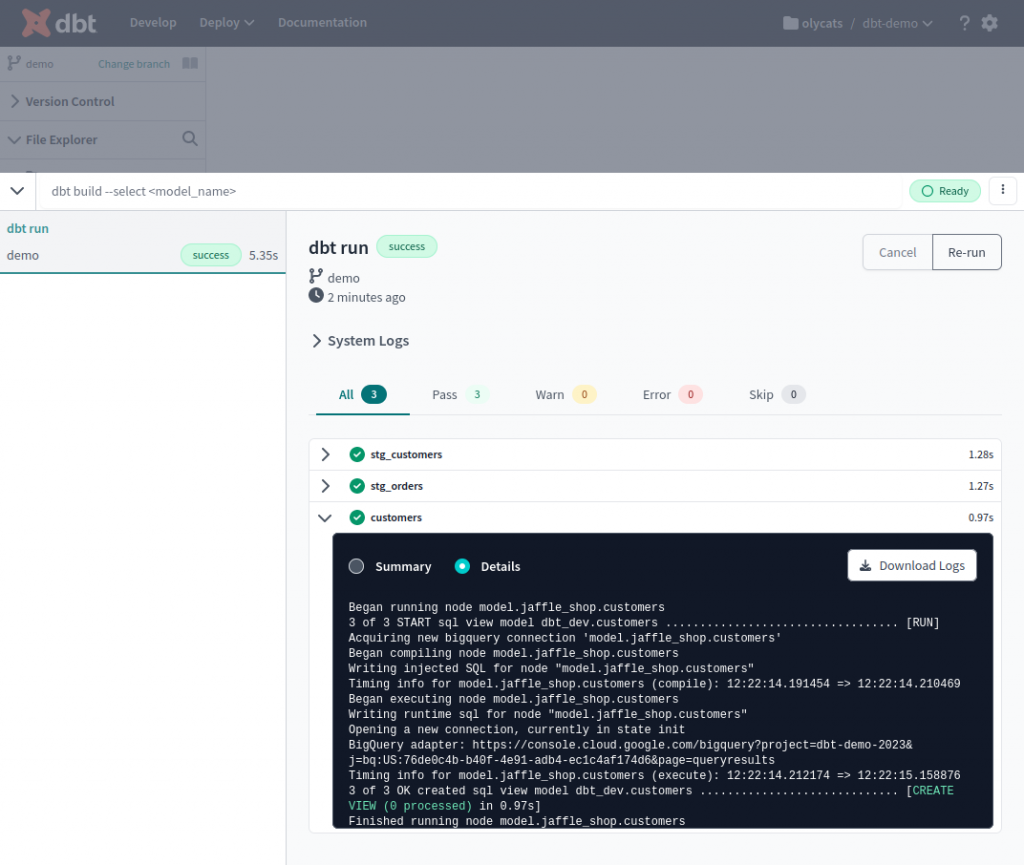This screenshot has height=865, width=1024.
Task: Switch to the Pass results tab
Action: (460, 394)
